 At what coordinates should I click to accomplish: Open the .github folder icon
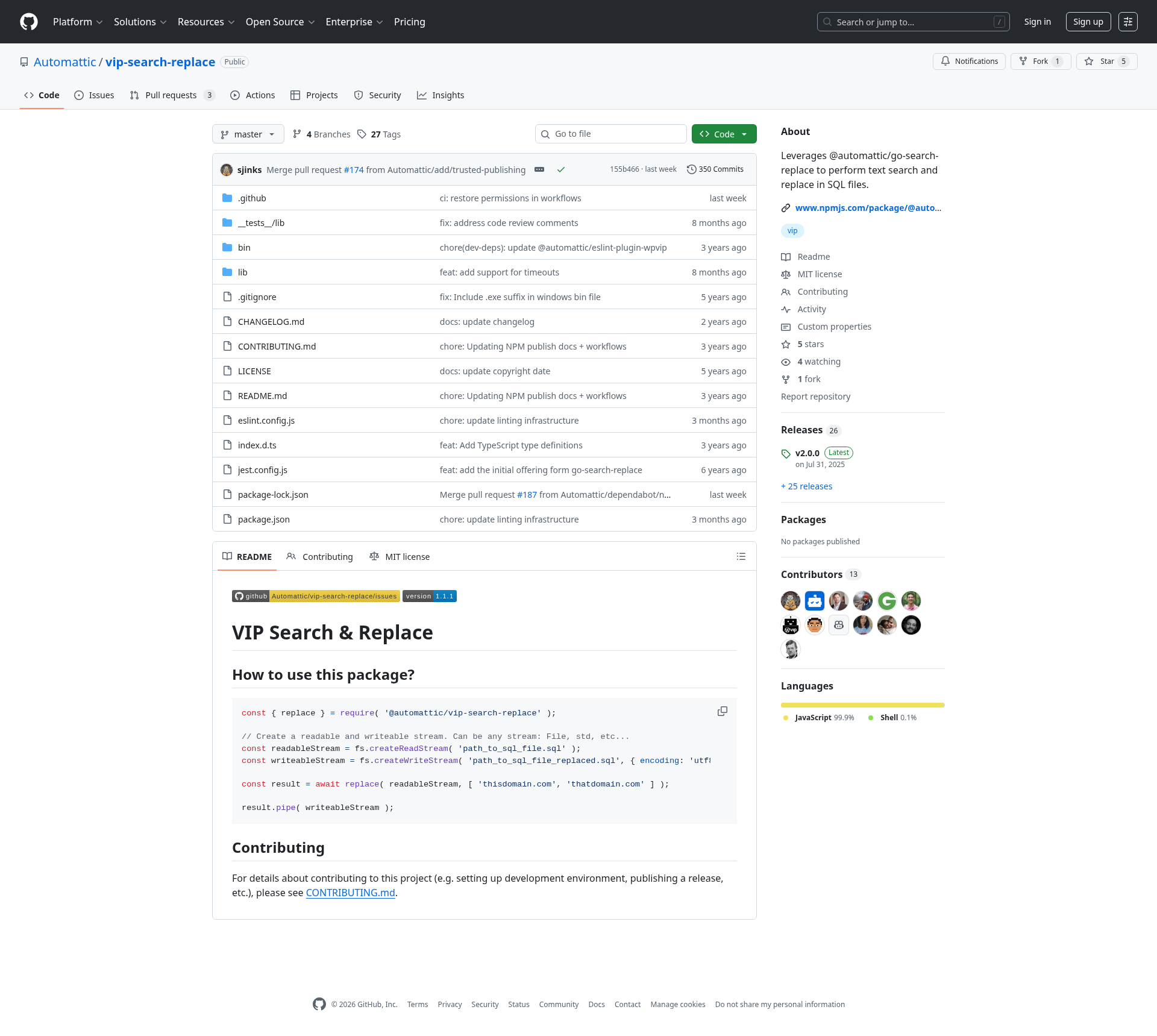[x=227, y=198]
